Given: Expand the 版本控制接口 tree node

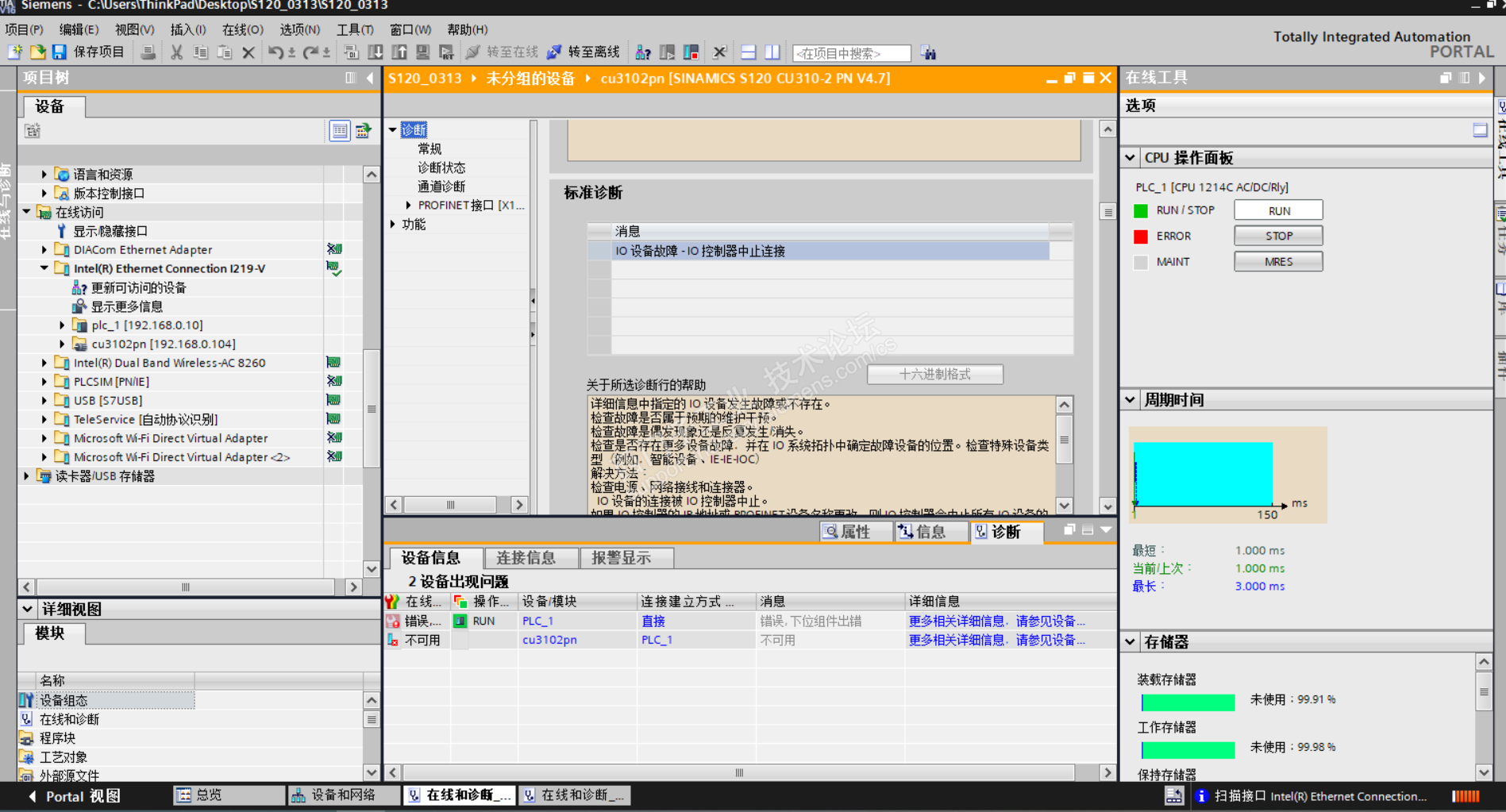Looking at the screenshot, I should [x=44, y=193].
